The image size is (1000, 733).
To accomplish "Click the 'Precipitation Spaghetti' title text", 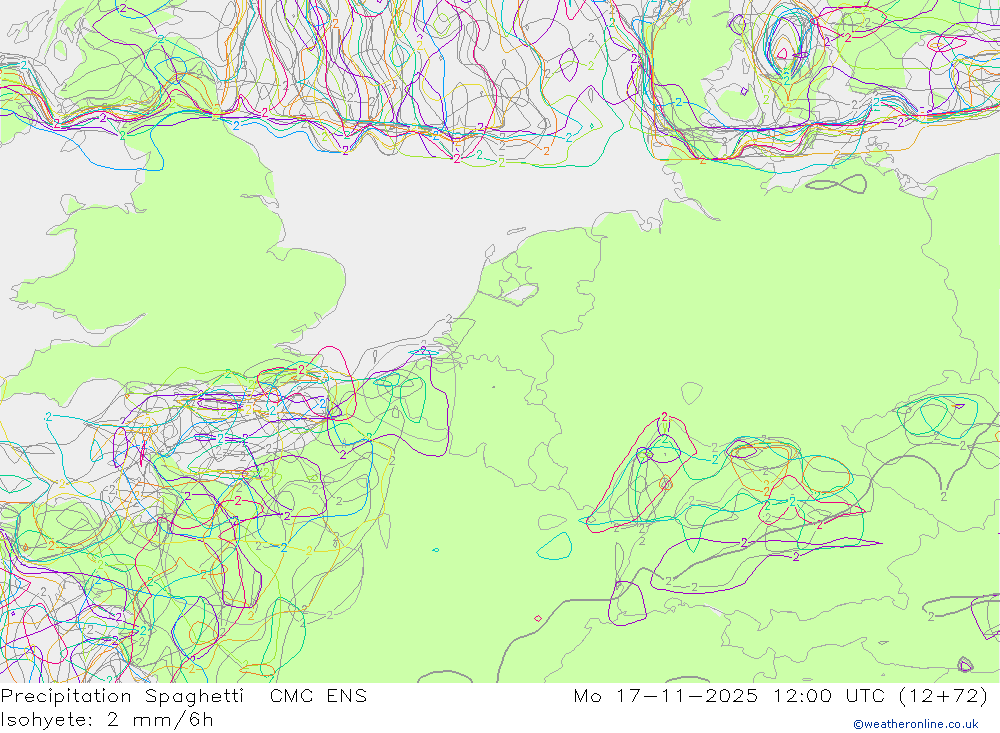I will [122, 696].
